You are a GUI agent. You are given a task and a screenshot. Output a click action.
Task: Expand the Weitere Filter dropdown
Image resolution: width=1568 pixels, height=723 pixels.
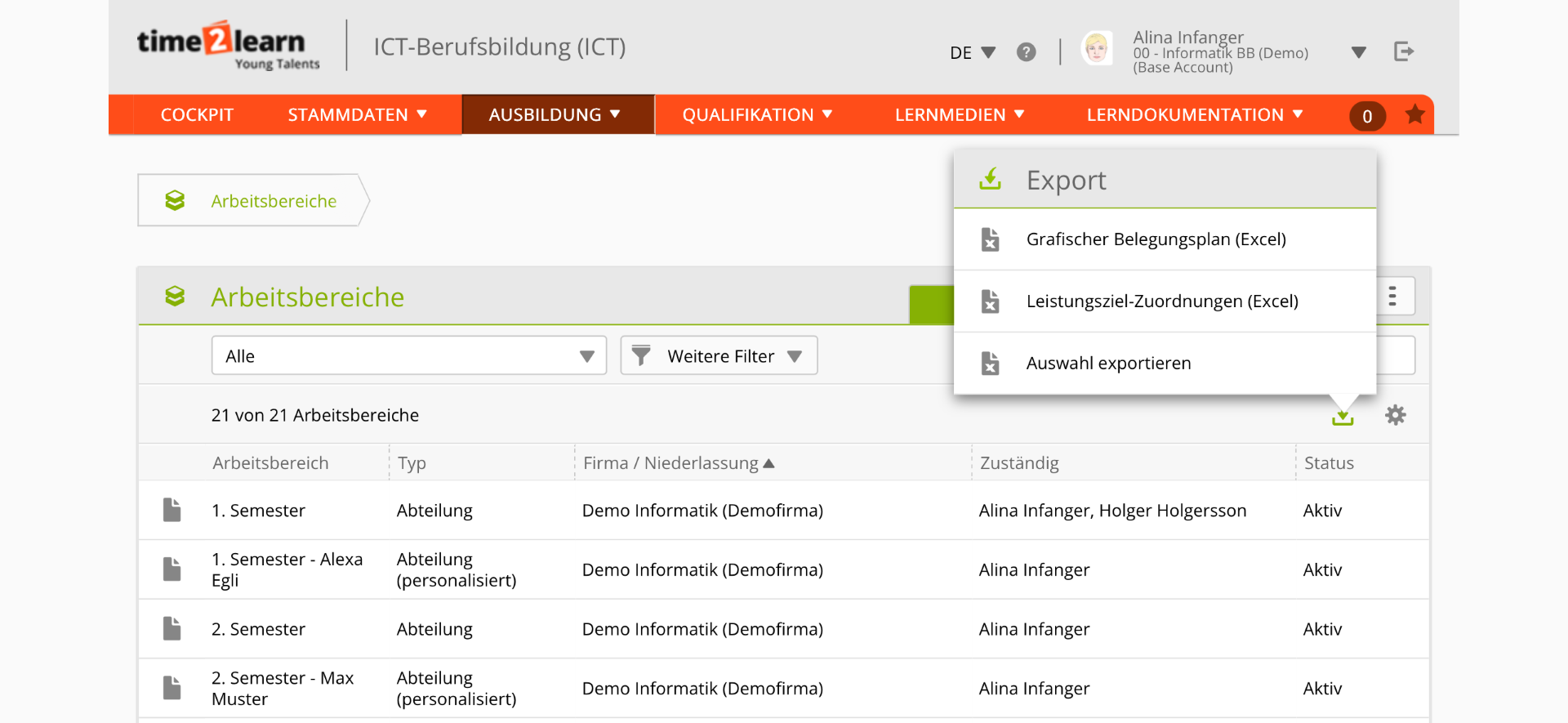pyautogui.click(x=719, y=356)
